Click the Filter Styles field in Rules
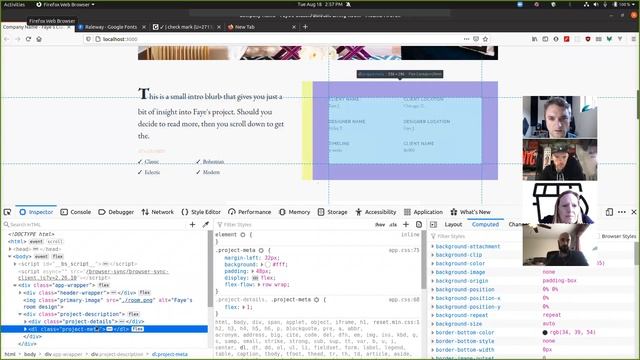Image resolution: width=640 pixels, height=360 pixels. (x=294, y=224)
